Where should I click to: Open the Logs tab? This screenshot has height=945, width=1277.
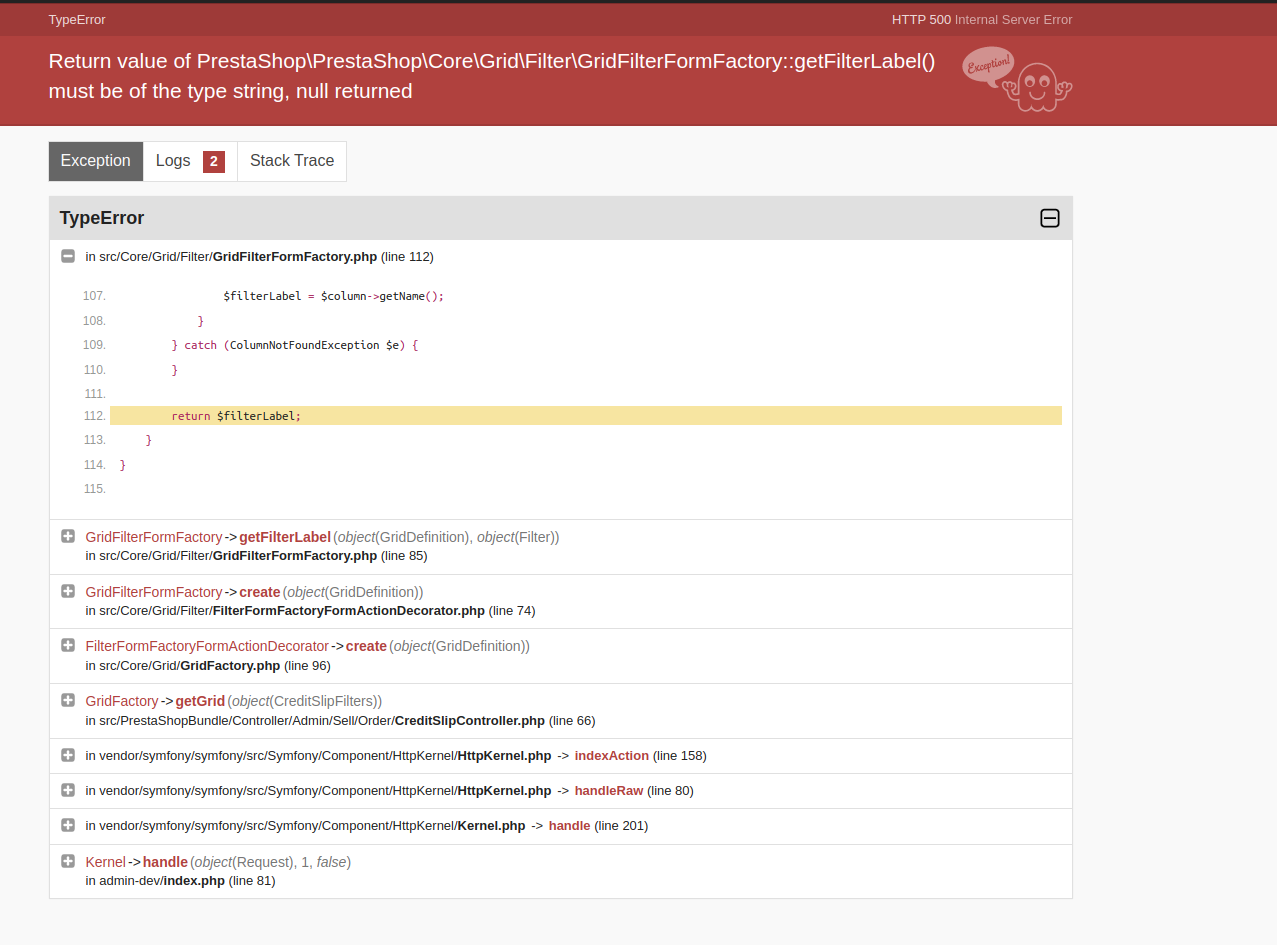(x=190, y=161)
